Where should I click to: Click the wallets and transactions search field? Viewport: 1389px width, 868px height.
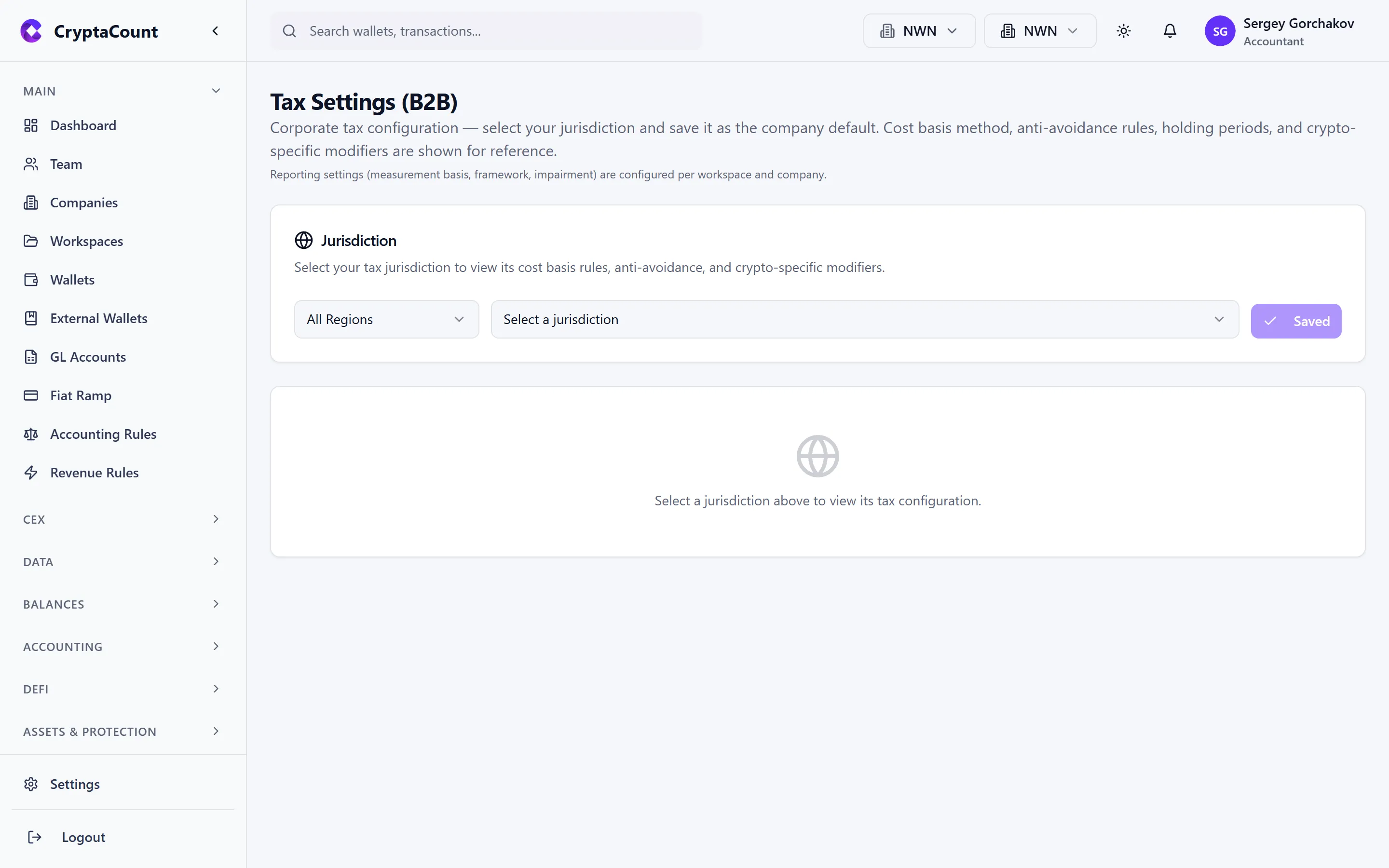pos(486,30)
